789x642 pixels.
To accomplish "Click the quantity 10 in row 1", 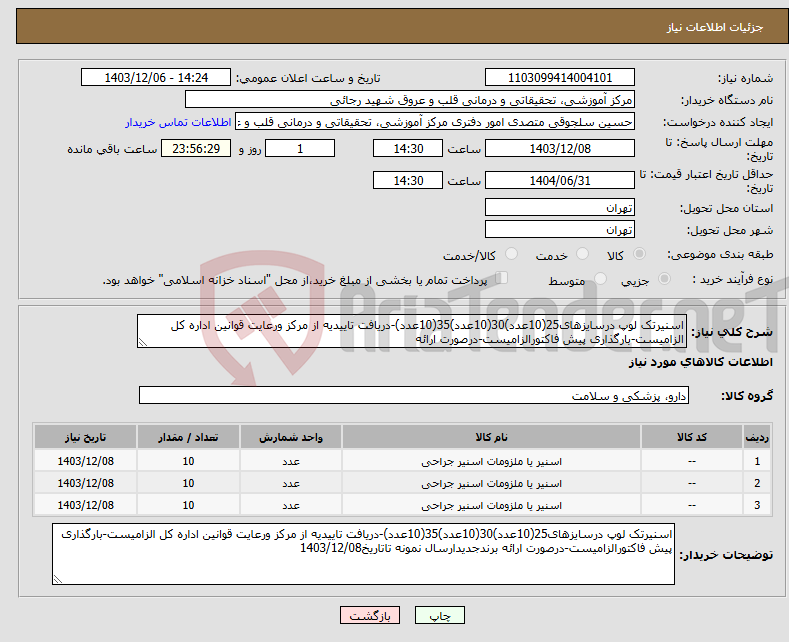I will coord(188,461).
